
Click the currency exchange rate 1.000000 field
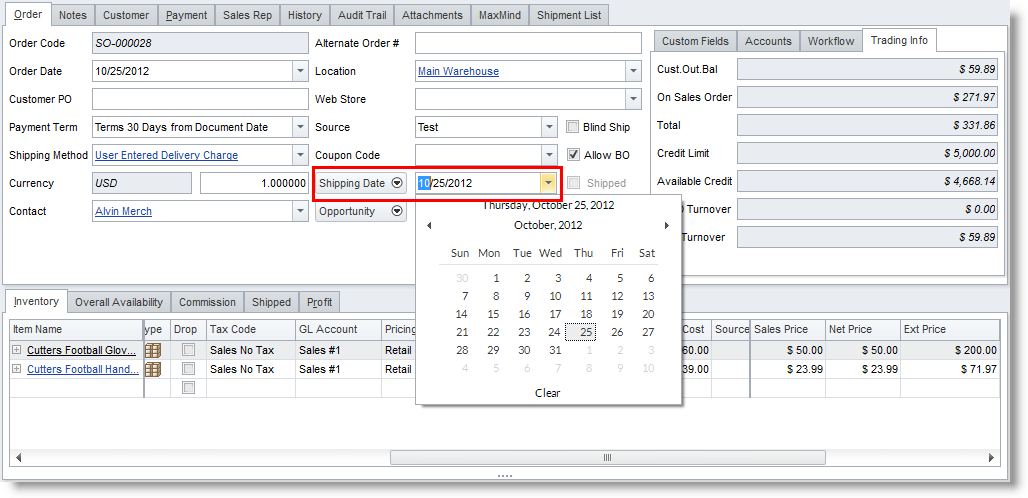coord(254,183)
